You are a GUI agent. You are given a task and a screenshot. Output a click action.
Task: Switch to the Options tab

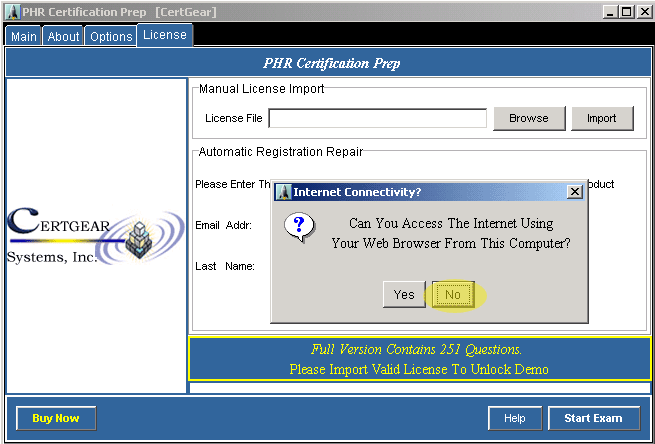tap(111, 36)
